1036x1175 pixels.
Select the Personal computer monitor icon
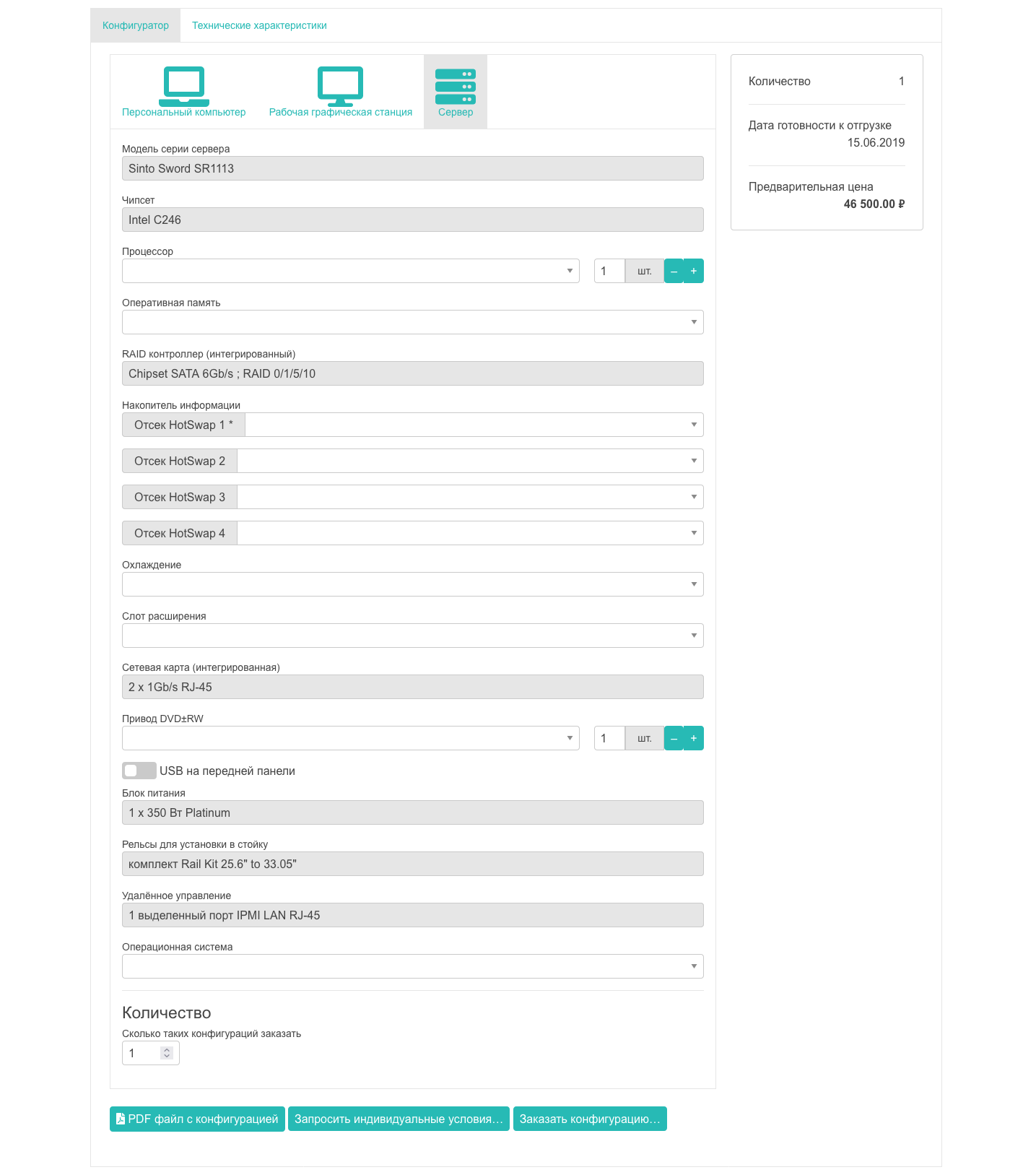183,86
